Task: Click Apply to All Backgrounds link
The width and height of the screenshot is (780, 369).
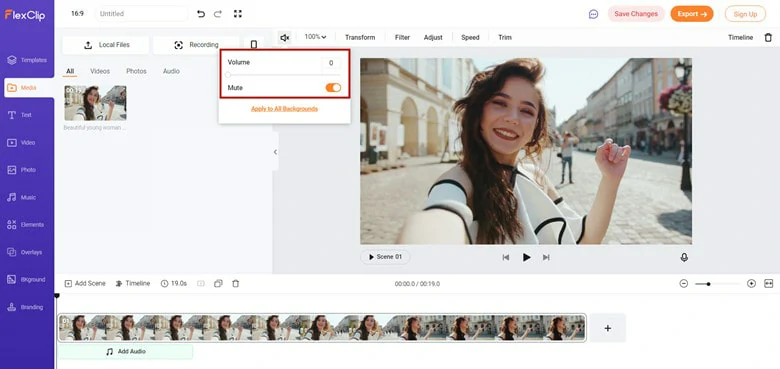Action: click(285, 109)
